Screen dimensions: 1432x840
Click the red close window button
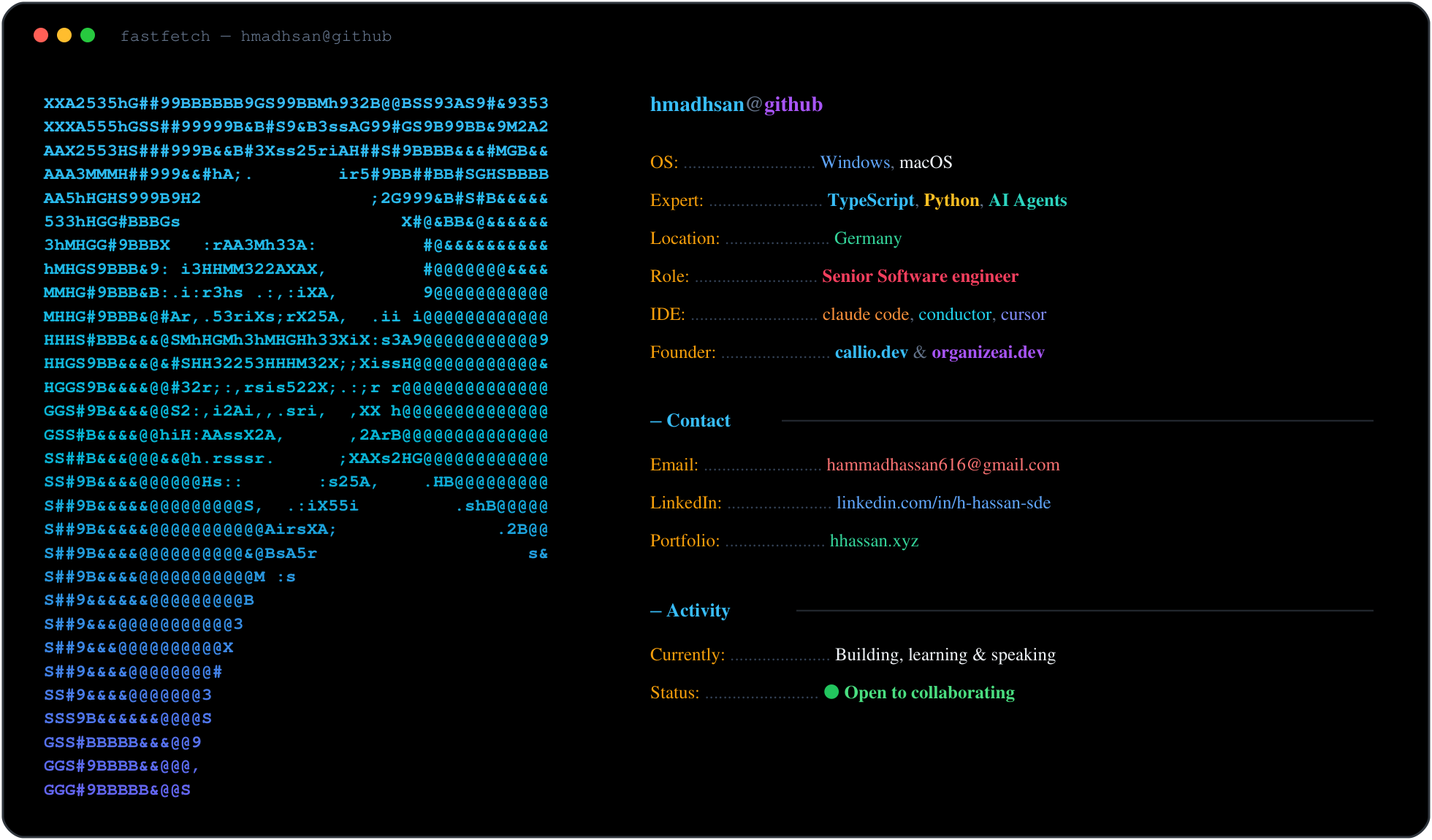point(41,35)
